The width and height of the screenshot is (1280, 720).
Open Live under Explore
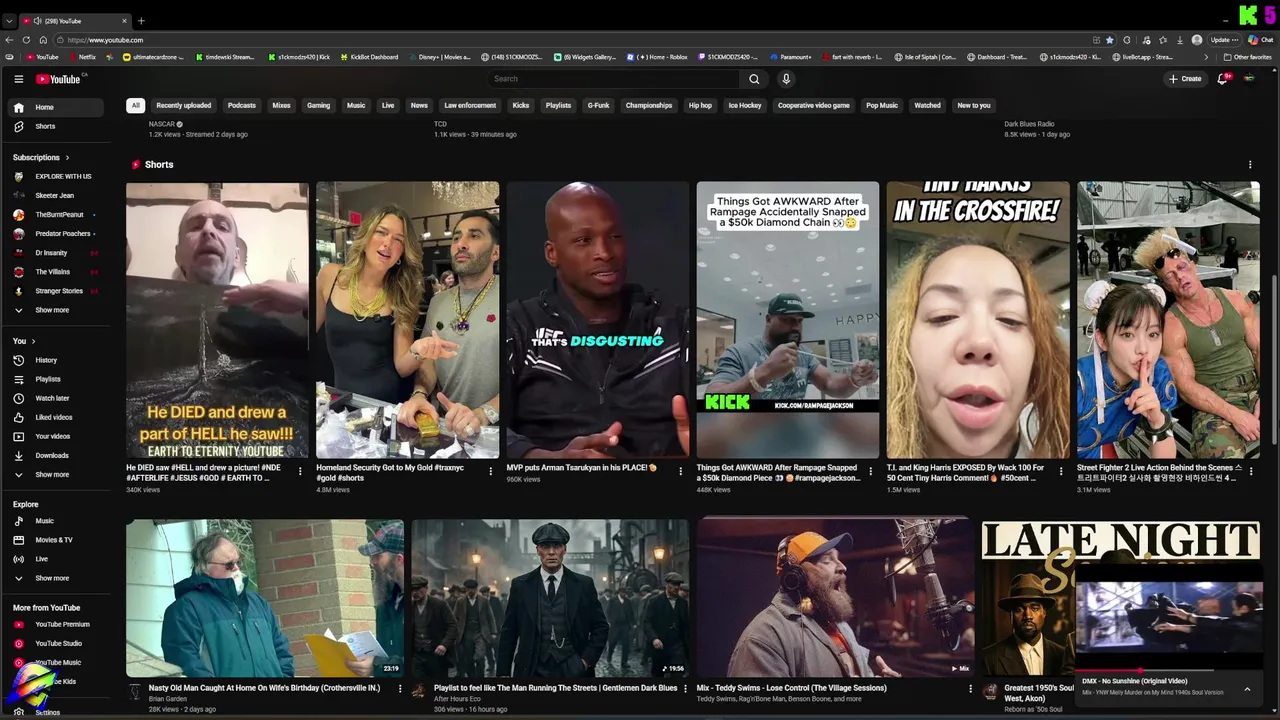pyautogui.click(x=57, y=559)
